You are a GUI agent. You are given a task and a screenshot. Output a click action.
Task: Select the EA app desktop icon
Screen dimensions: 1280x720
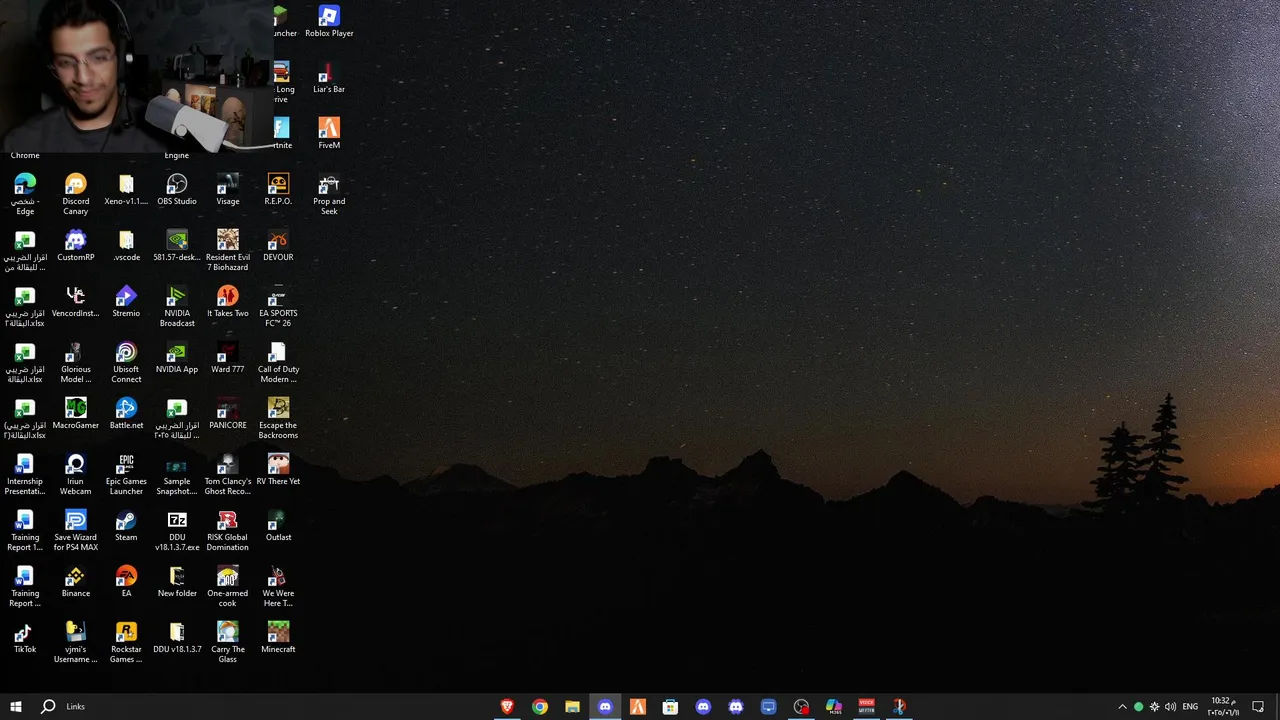coord(126,581)
